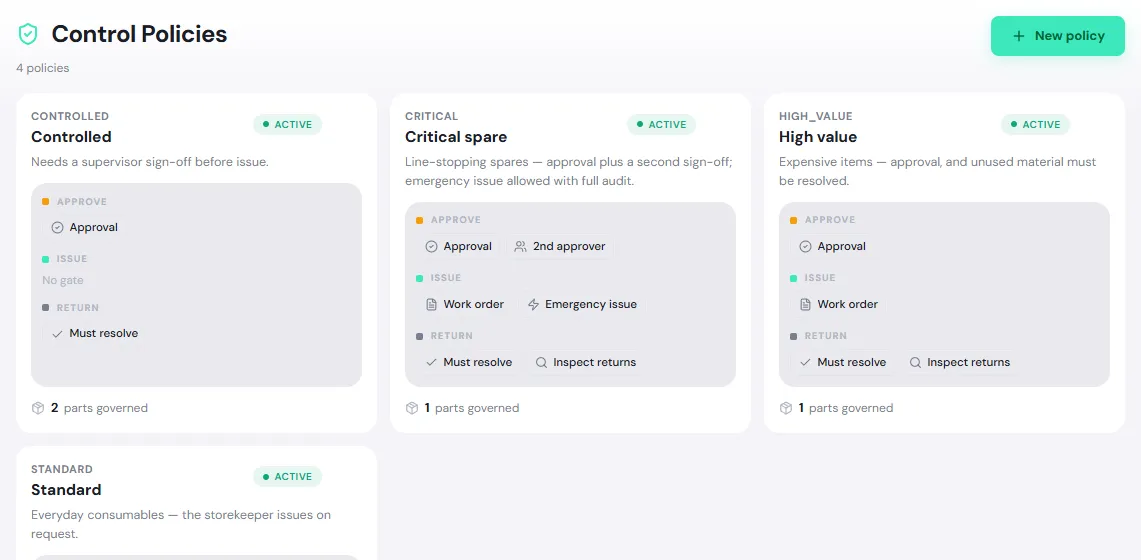Screen dimensions: 1141x560
Task: Click 1 parts governed in High value card
Action: point(846,408)
